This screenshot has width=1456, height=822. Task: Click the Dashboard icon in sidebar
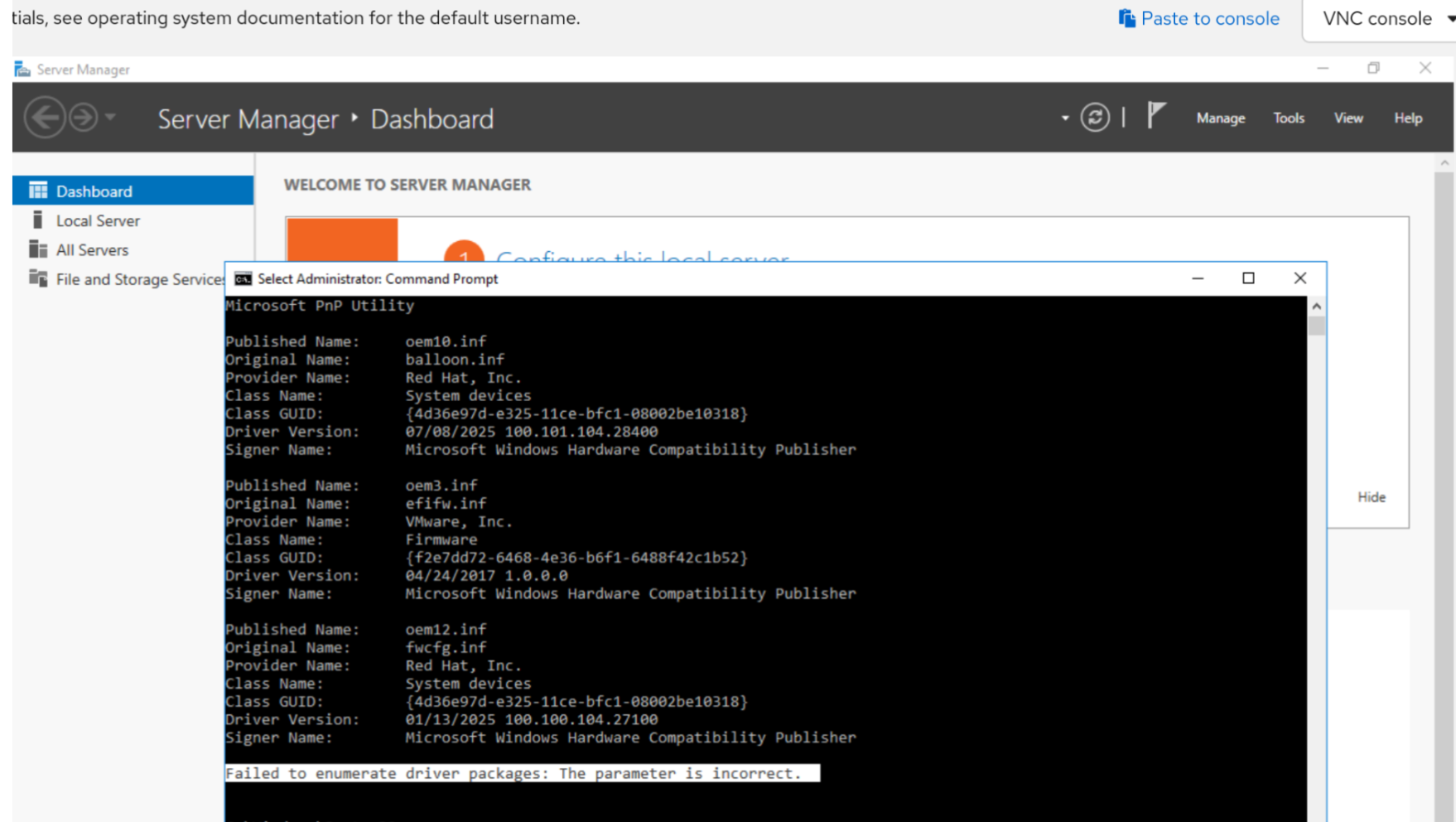point(38,191)
